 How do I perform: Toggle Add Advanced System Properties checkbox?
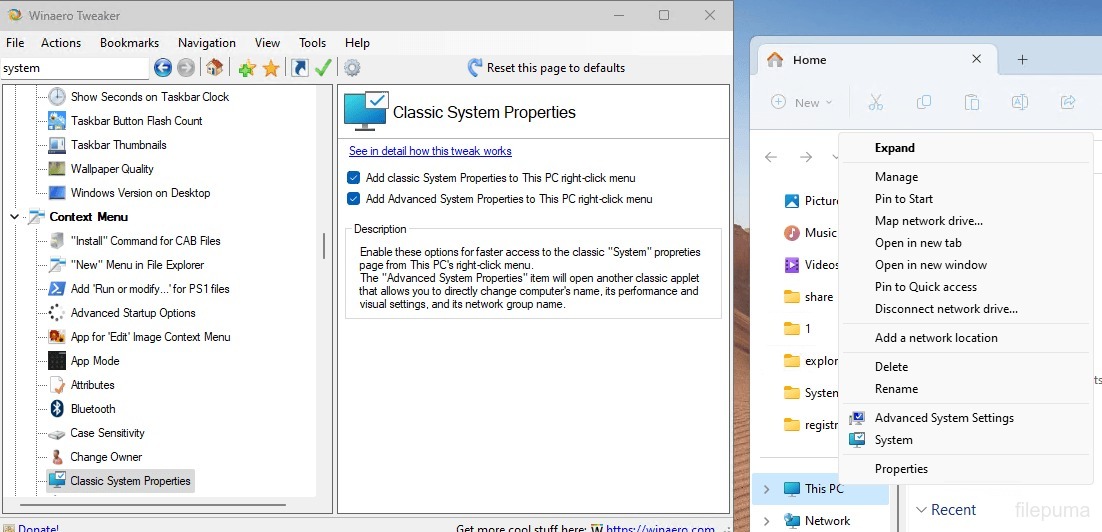[353, 199]
